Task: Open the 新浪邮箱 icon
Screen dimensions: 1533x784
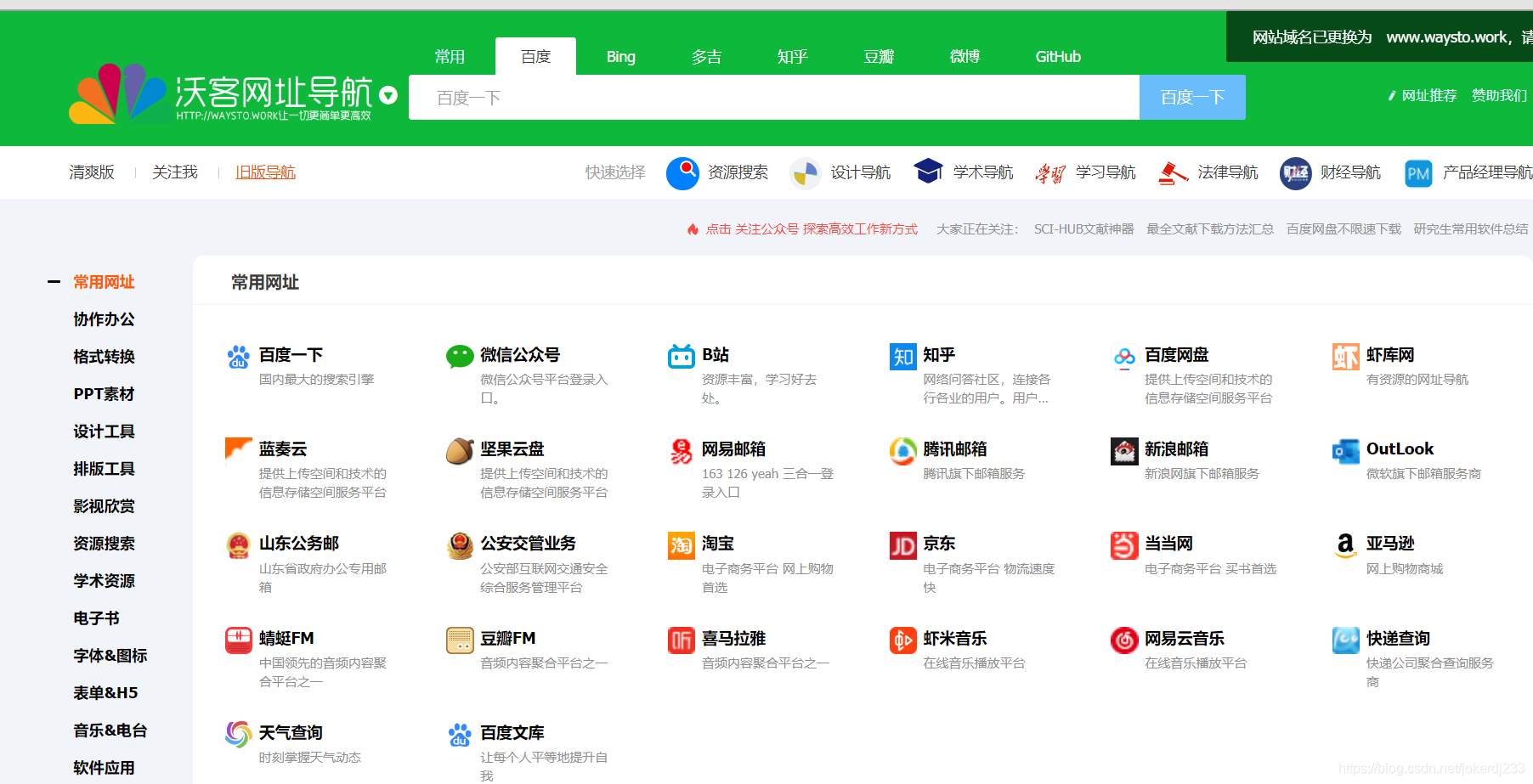Action: click(1124, 451)
